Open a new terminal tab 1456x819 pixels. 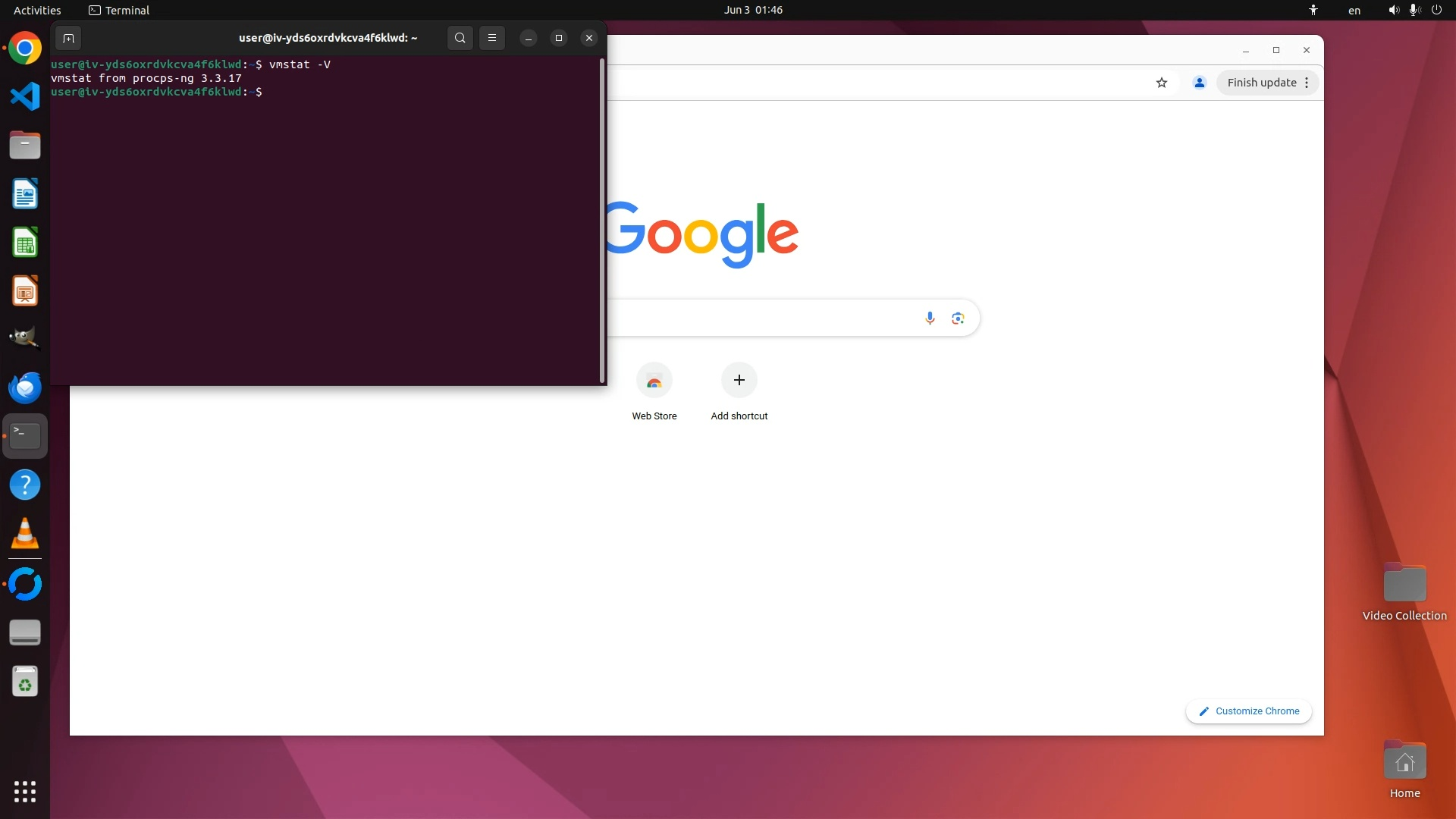tap(68, 38)
